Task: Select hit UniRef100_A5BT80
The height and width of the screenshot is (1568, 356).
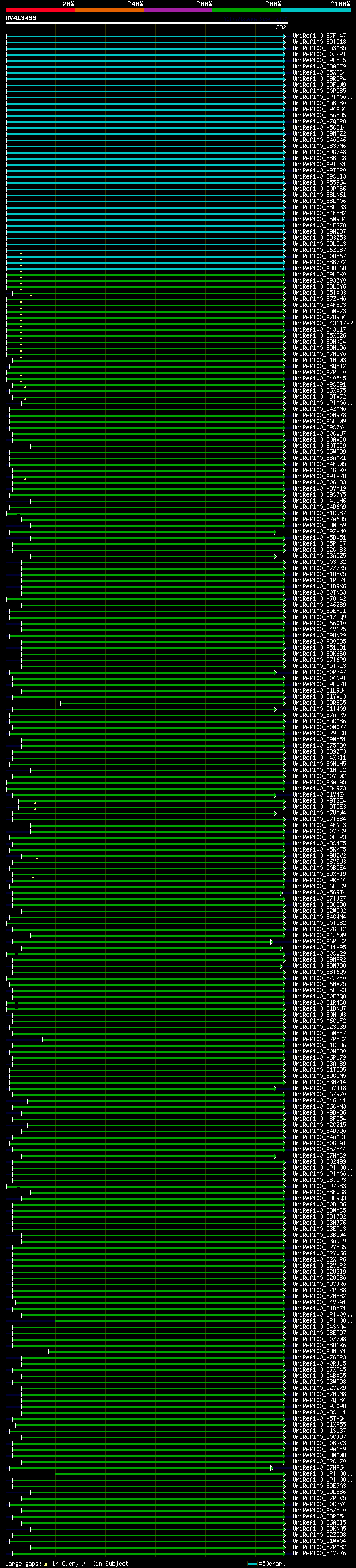Action: click(319, 103)
